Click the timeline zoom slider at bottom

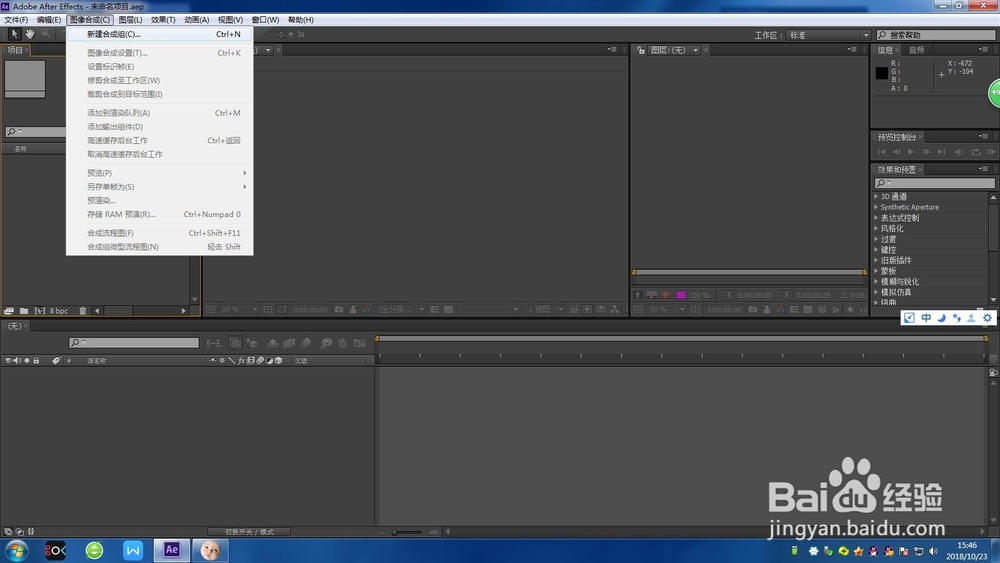(x=407, y=532)
